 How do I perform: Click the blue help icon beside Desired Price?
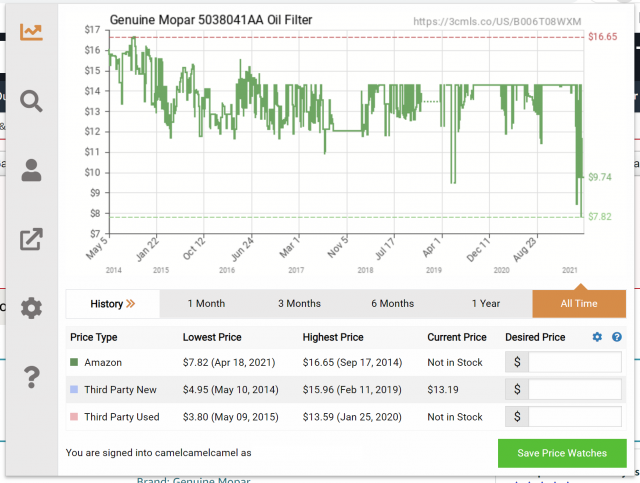click(617, 338)
